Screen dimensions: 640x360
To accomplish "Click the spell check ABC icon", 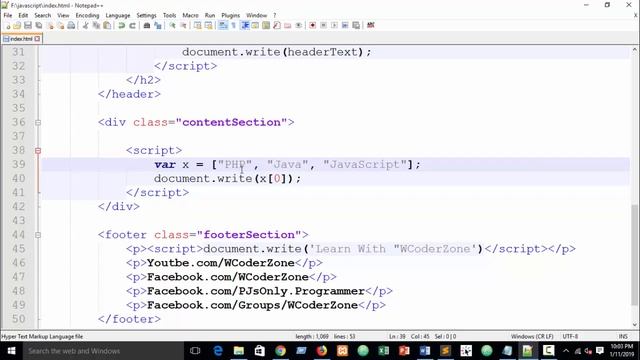I will [371, 25].
